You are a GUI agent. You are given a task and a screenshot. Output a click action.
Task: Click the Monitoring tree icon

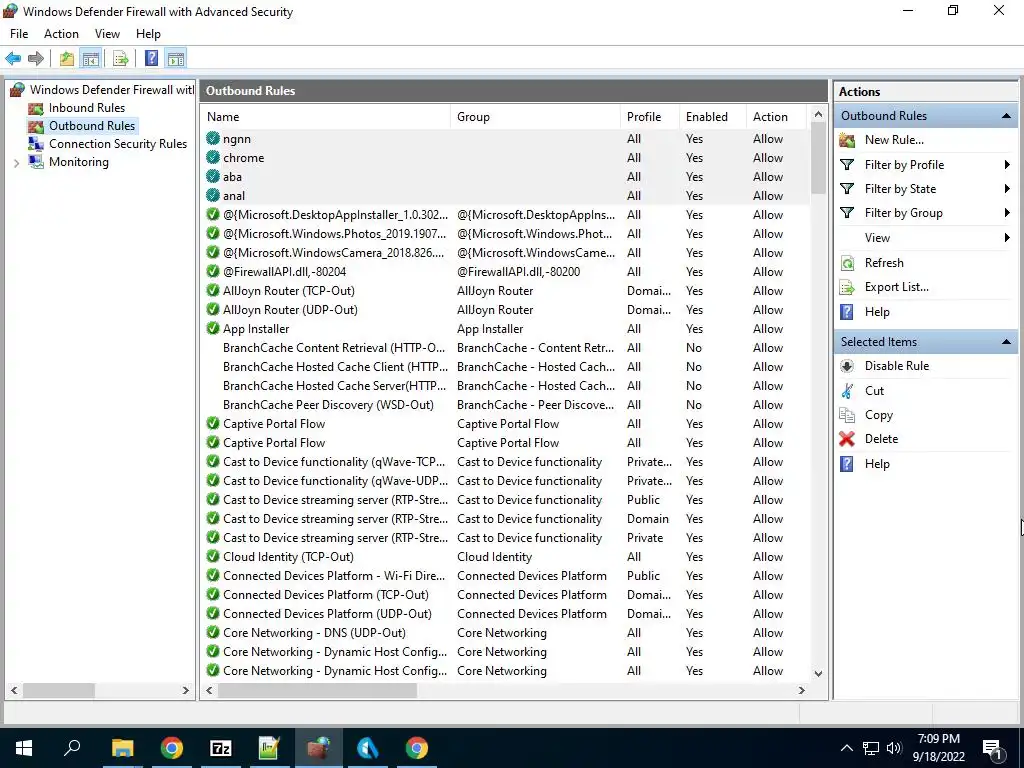[36, 162]
